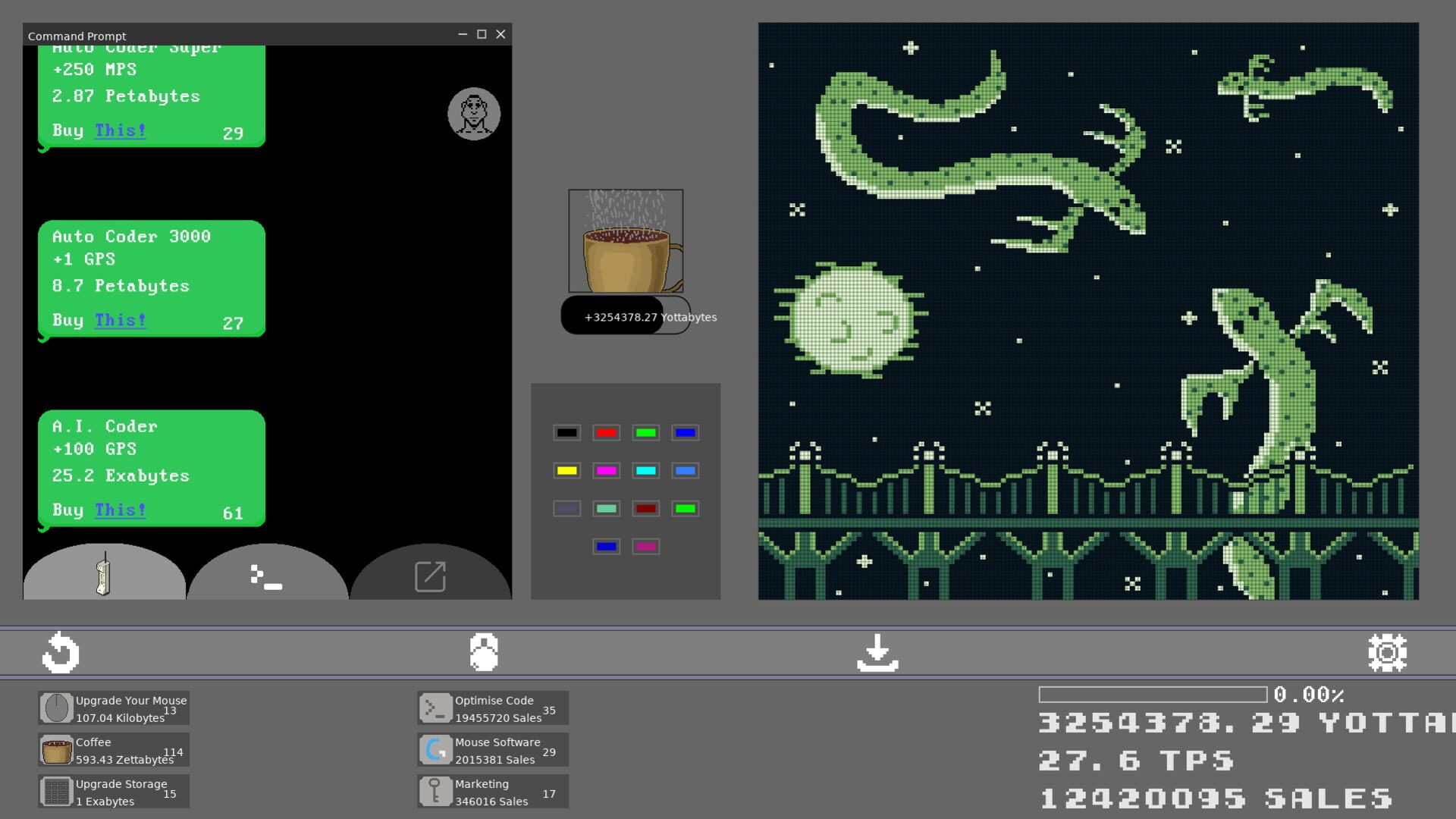Purchase the Optimise Code upgrade
1456x819 pixels.
coord(492,708)
